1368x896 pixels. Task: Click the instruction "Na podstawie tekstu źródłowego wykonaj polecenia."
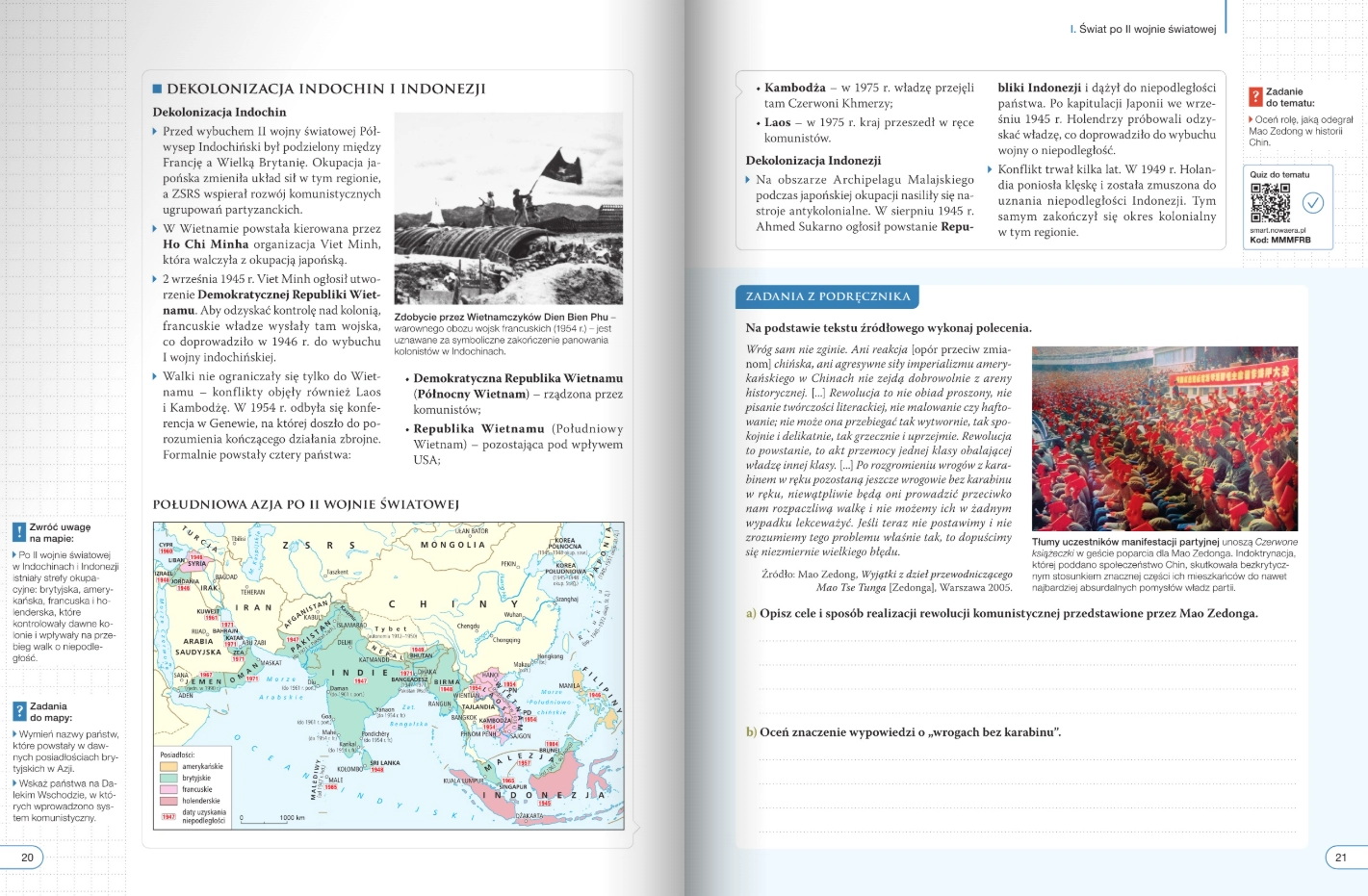tap(889, 328)
